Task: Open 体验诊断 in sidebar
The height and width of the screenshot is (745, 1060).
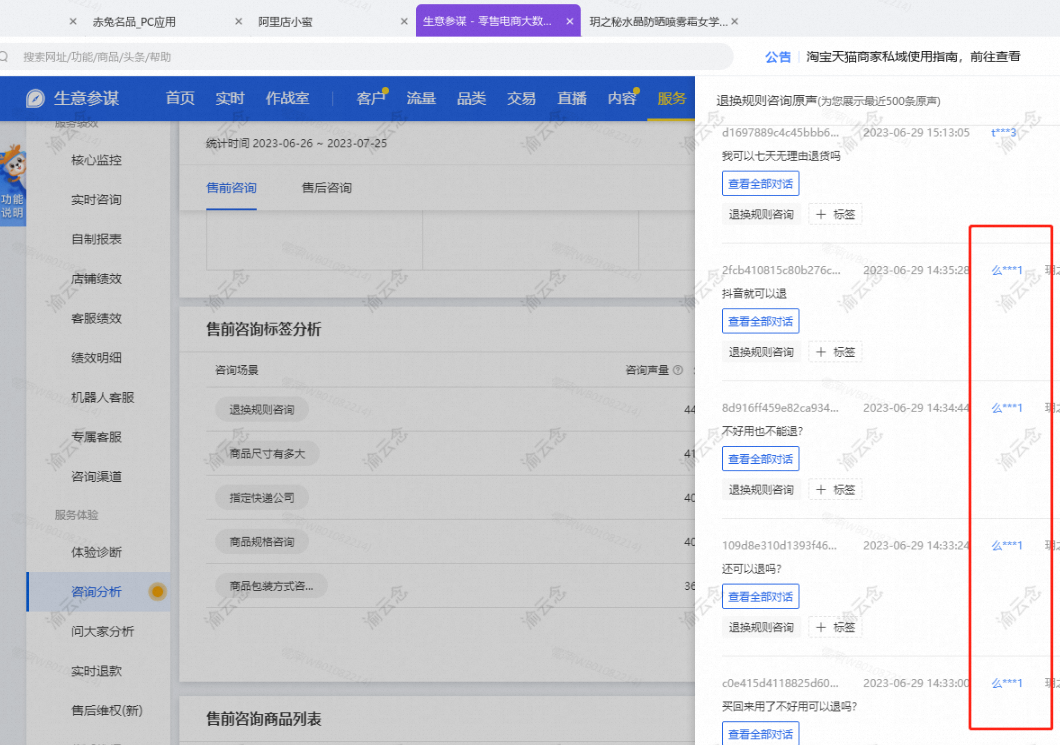Action: pos(97,552)
